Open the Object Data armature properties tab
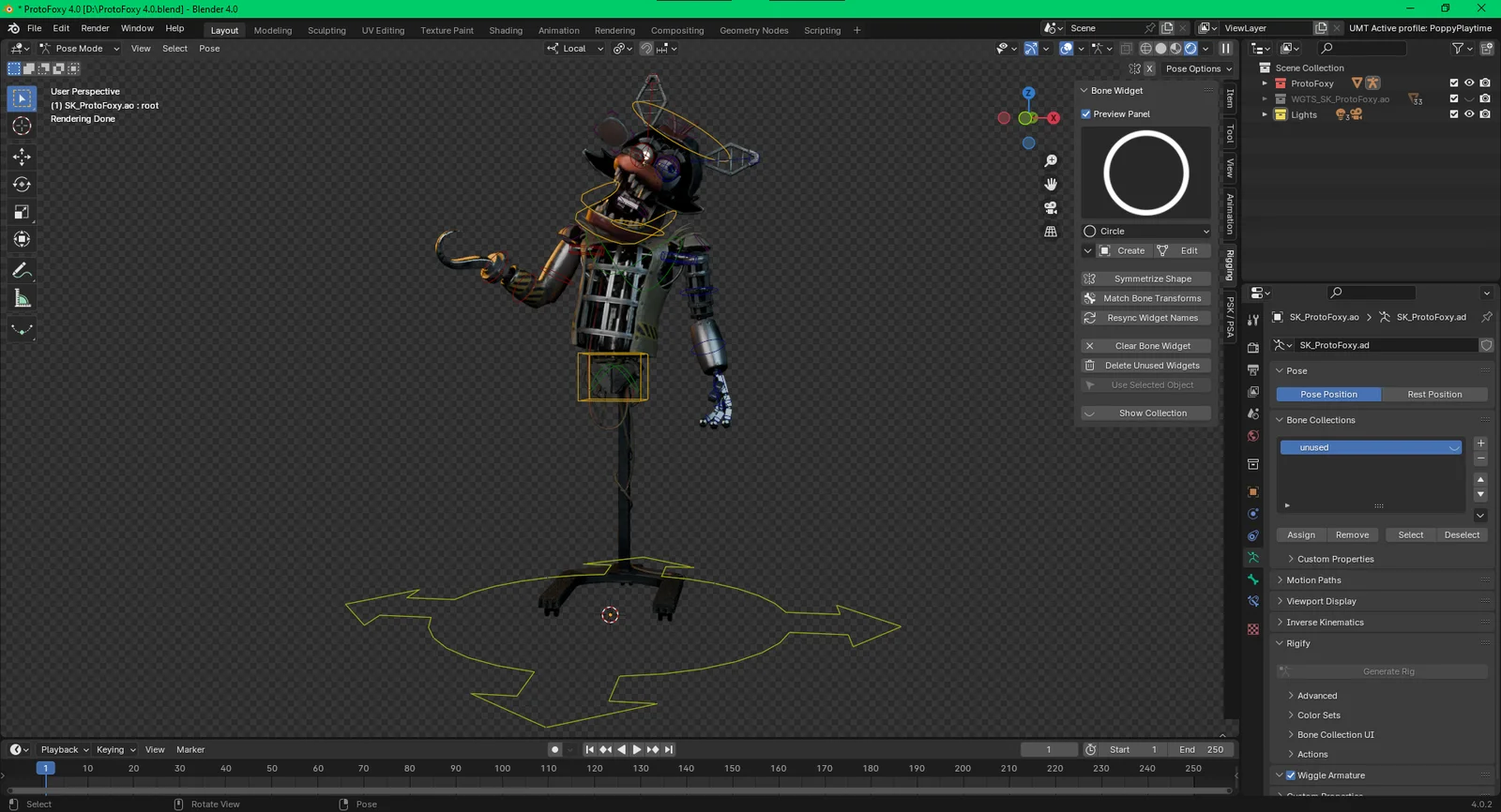 1253,557
